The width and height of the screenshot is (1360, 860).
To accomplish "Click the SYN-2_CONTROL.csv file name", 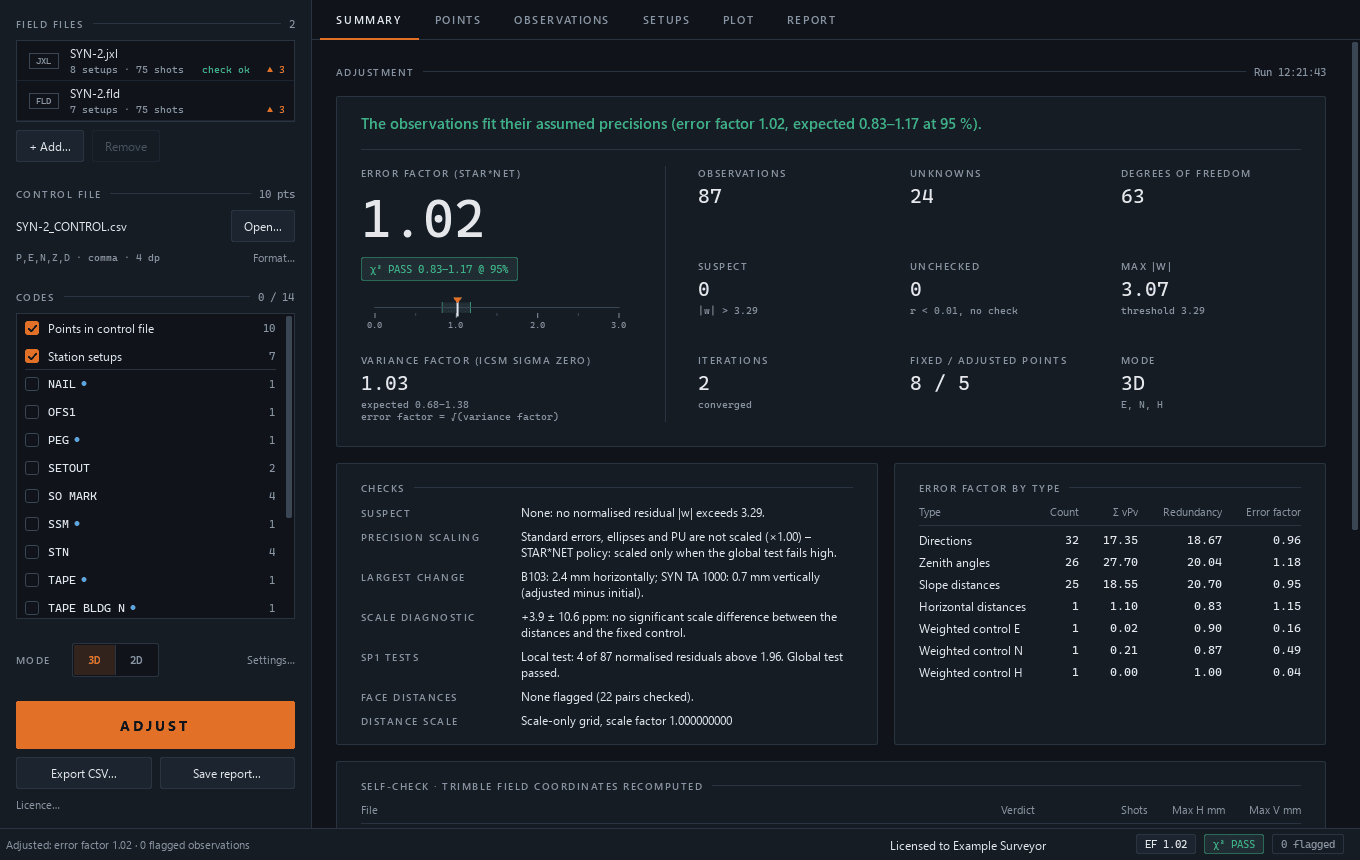I will [x=71, y=227].
